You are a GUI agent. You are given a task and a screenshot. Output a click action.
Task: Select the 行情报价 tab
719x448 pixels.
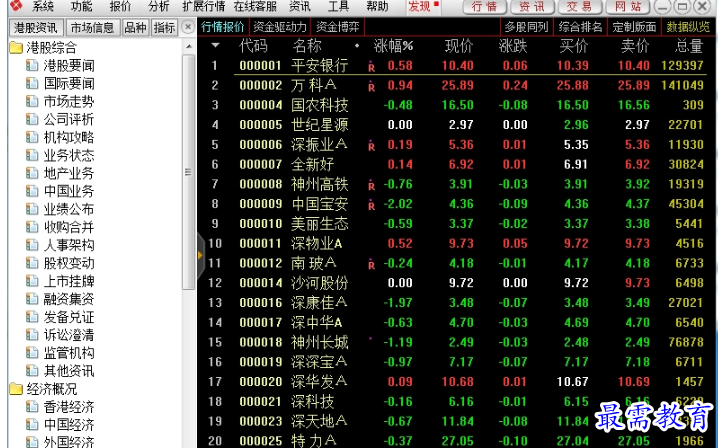pos(222,27)
